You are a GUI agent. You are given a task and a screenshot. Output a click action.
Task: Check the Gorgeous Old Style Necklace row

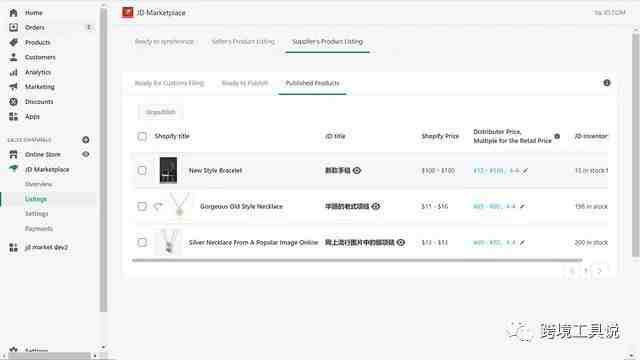142,206
